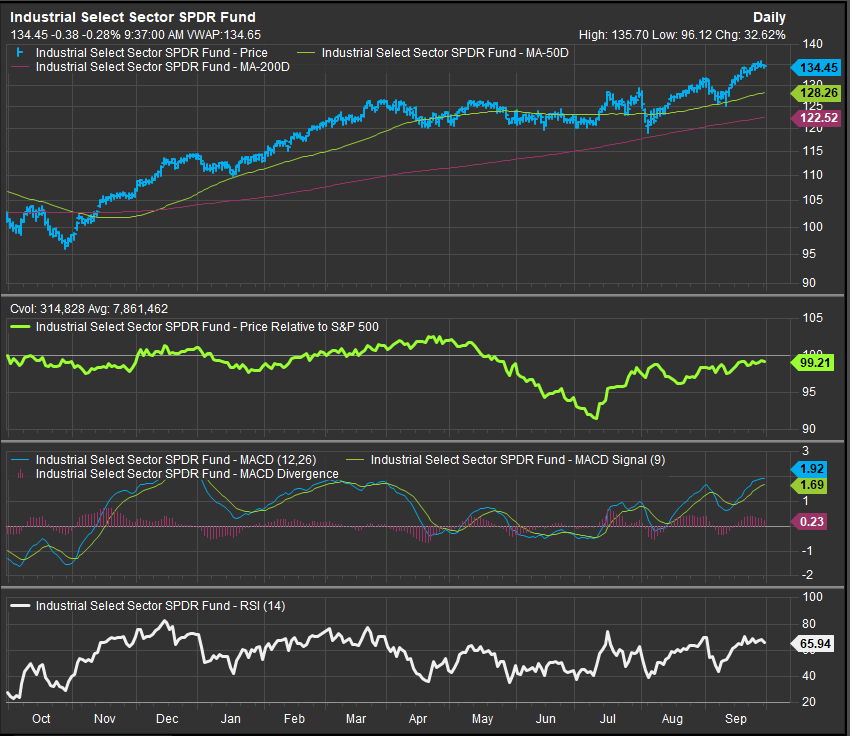Click the 140 price axis label
The image size is (850, 736).
[813, 44]
